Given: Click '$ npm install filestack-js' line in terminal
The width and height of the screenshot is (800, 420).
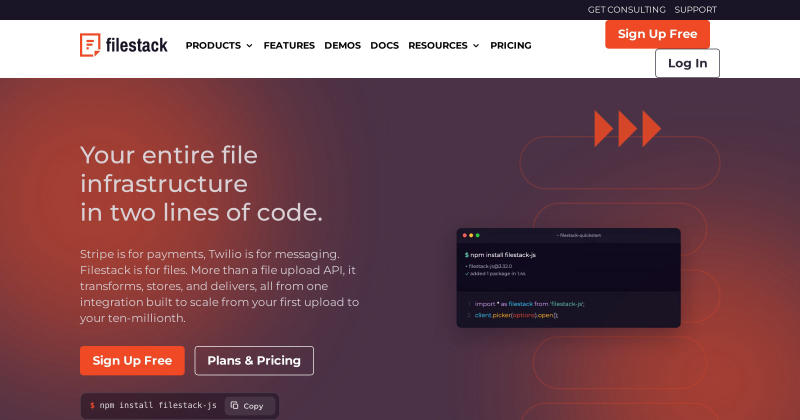Looking at the screenshot, I should point(500,255).
